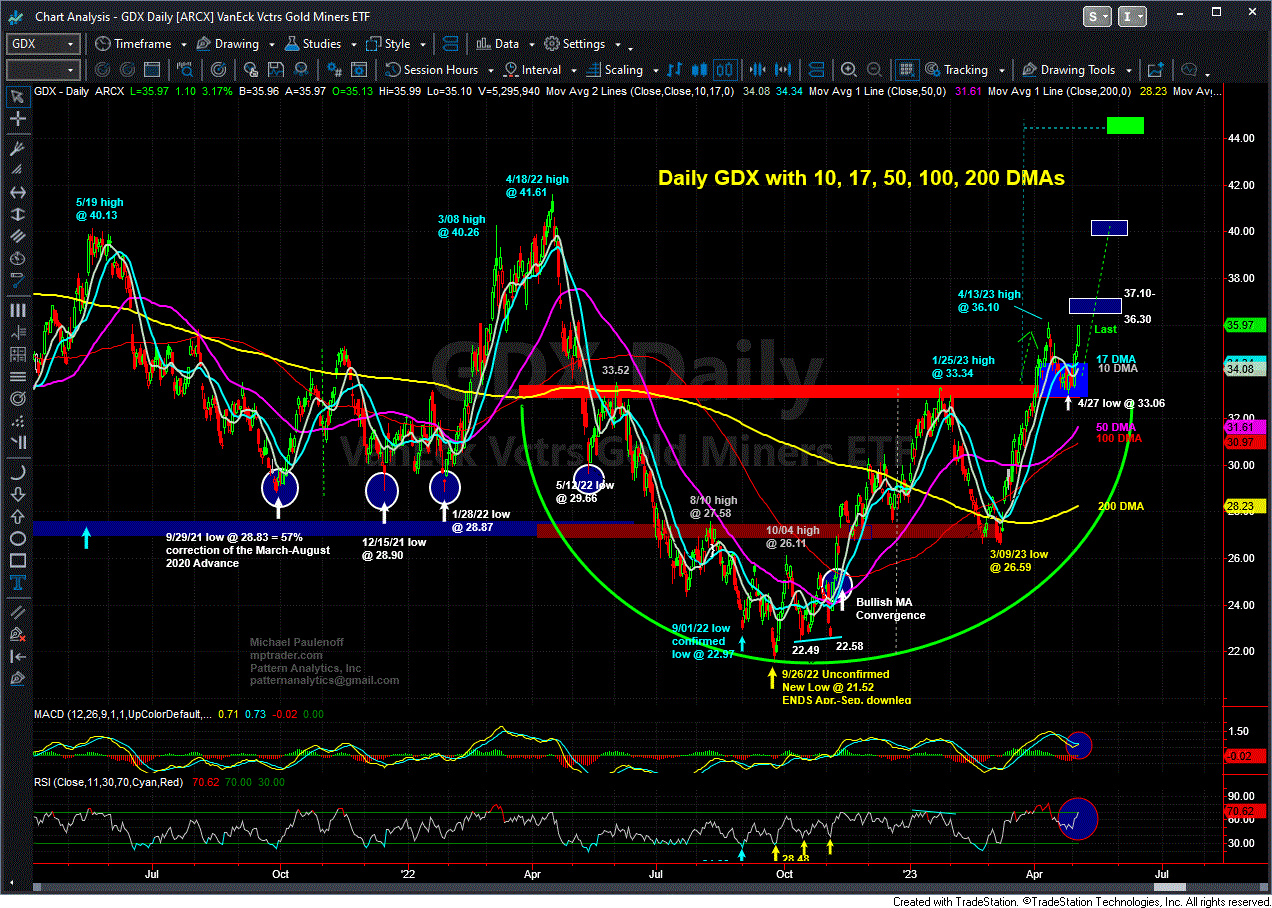Screen dimensions: 1272x908
Task: Open the GDX symbol combo box
Action: coord(43,44)
